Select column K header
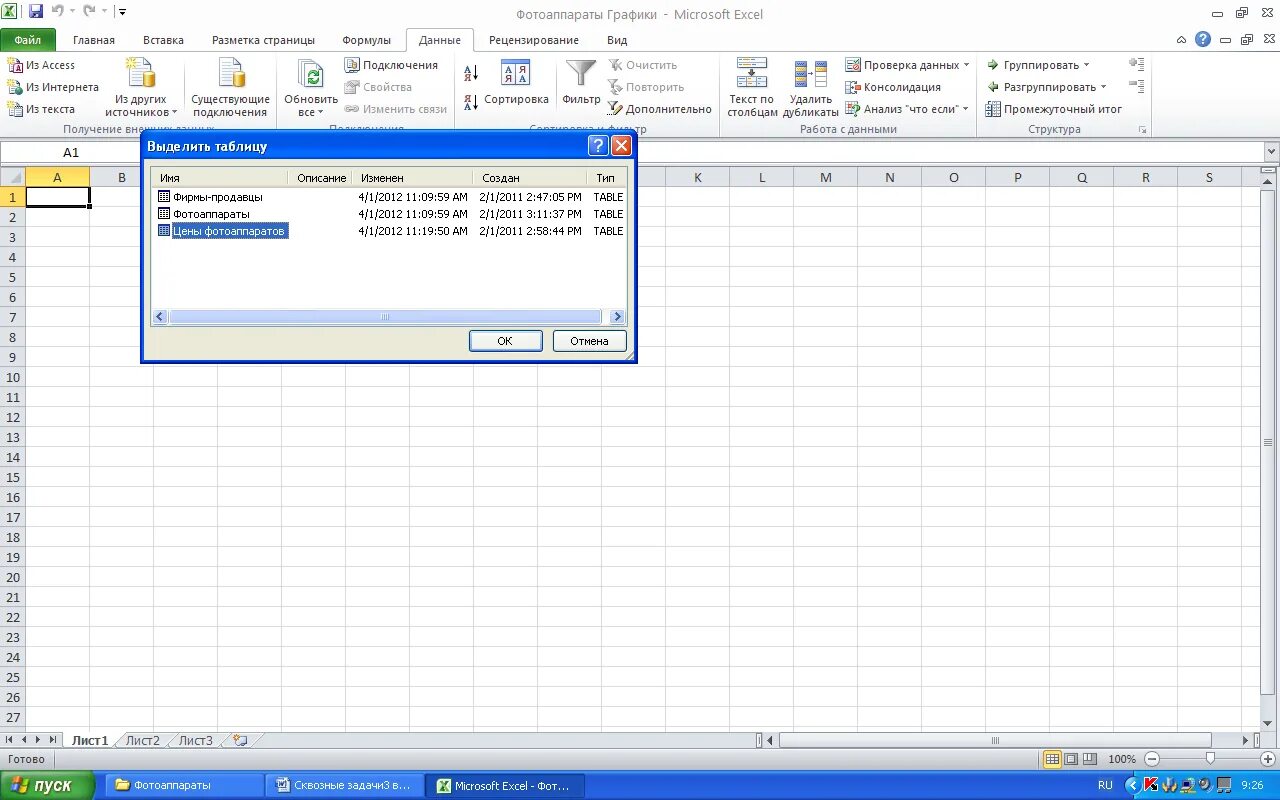 click(x=697, y=177)
